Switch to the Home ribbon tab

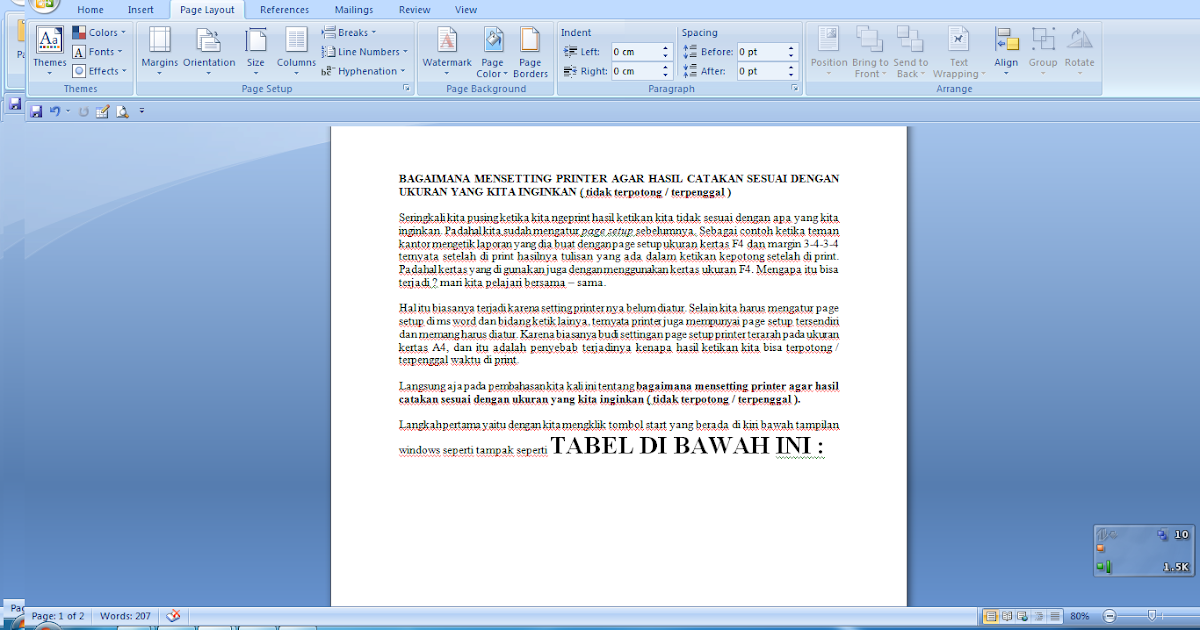click(90, 9)
